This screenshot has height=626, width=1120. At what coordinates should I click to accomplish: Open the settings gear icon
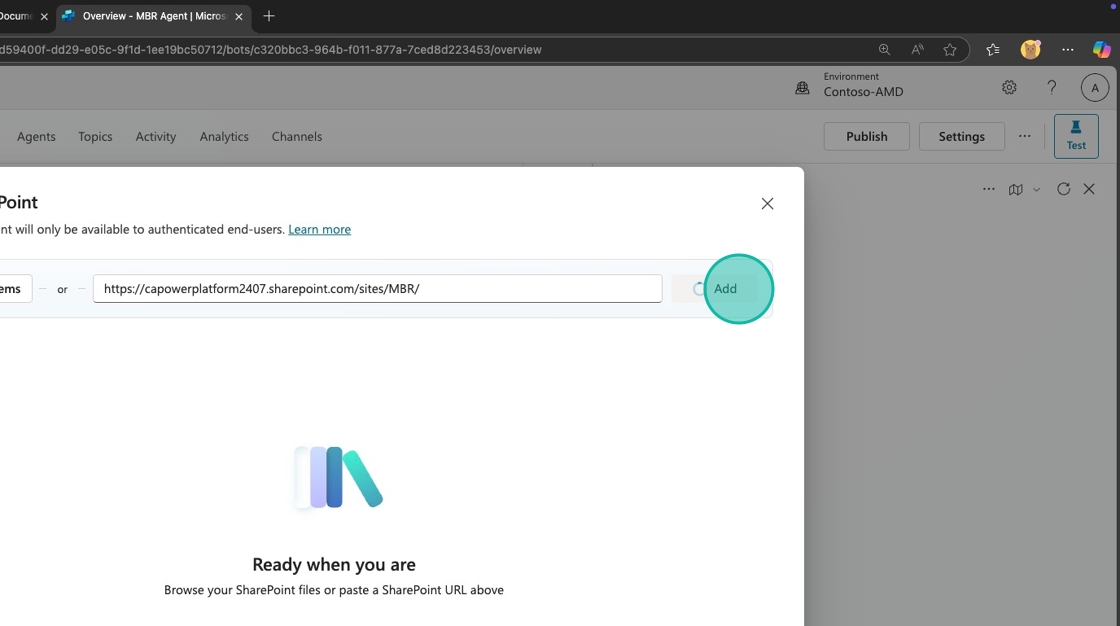click(1009, 88)
